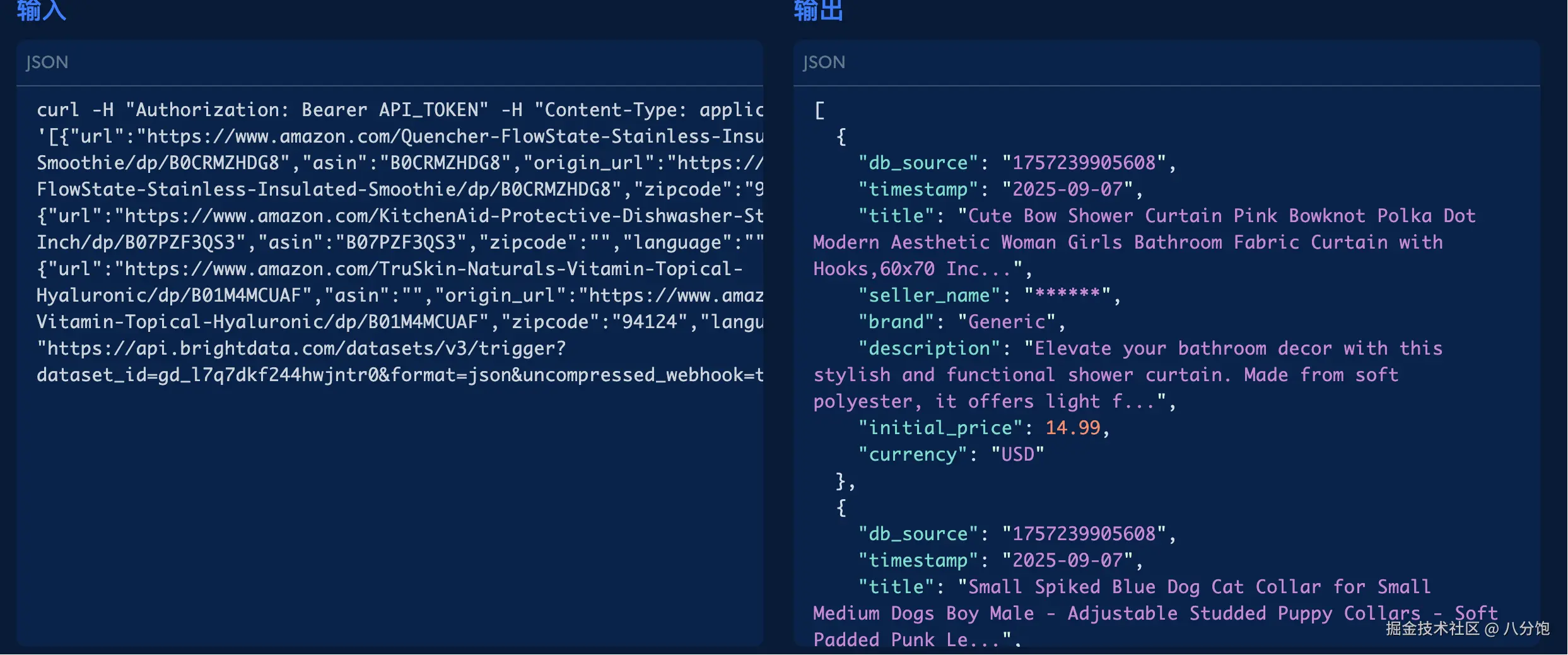
Task: Click the dataset_id=gd_l7q7dkf244hwjntr0 parameter line
Action: 208,375
